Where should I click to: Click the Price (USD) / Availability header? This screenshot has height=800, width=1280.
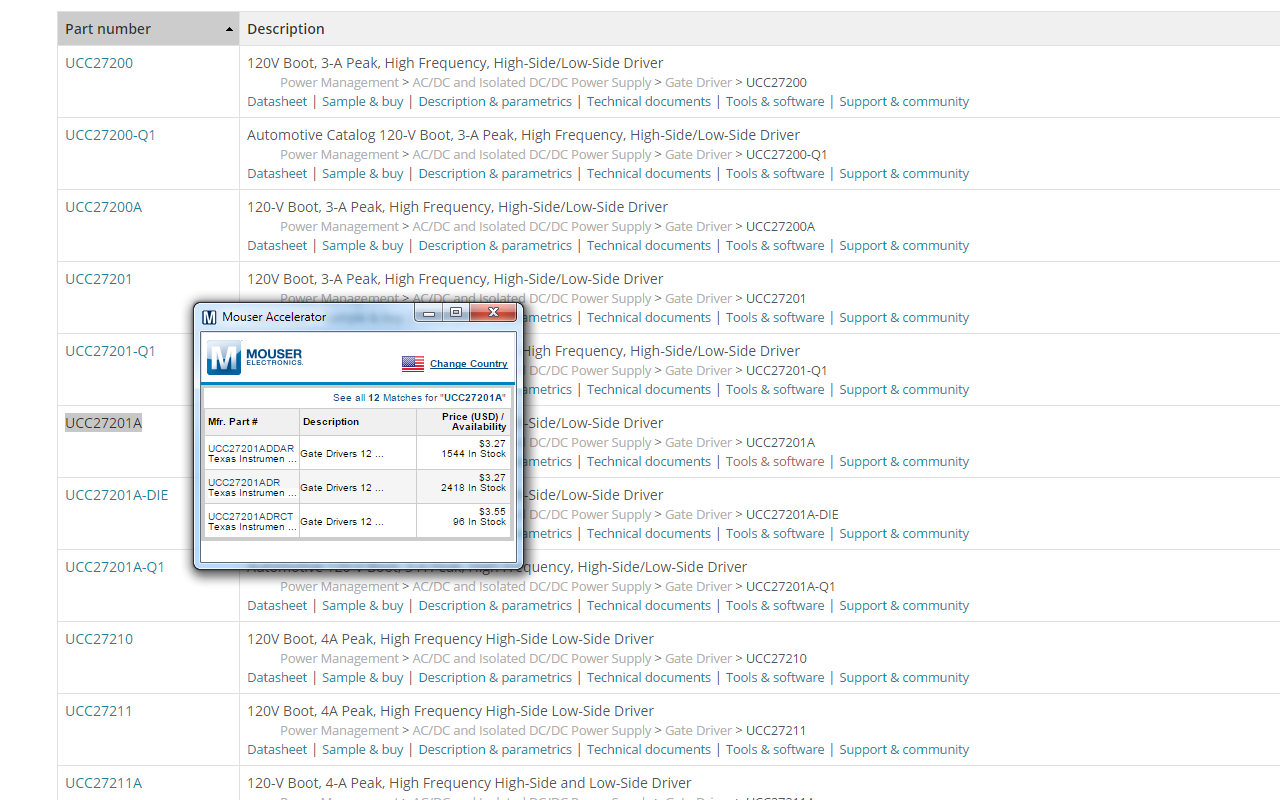(474, 421)
